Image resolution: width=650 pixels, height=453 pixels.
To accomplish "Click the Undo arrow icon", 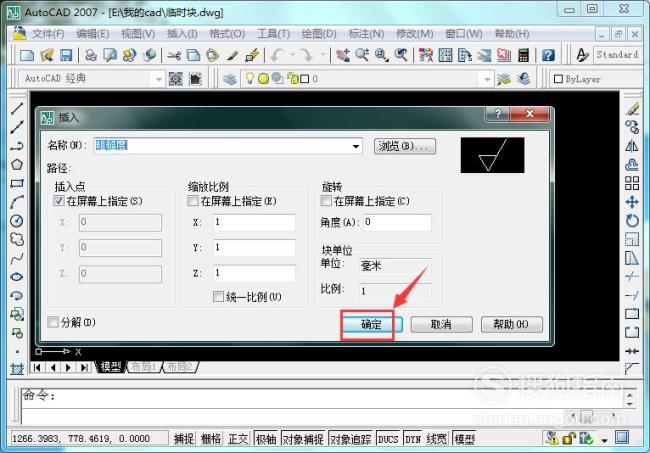I will pyautogui.click(x=277, y=55).
